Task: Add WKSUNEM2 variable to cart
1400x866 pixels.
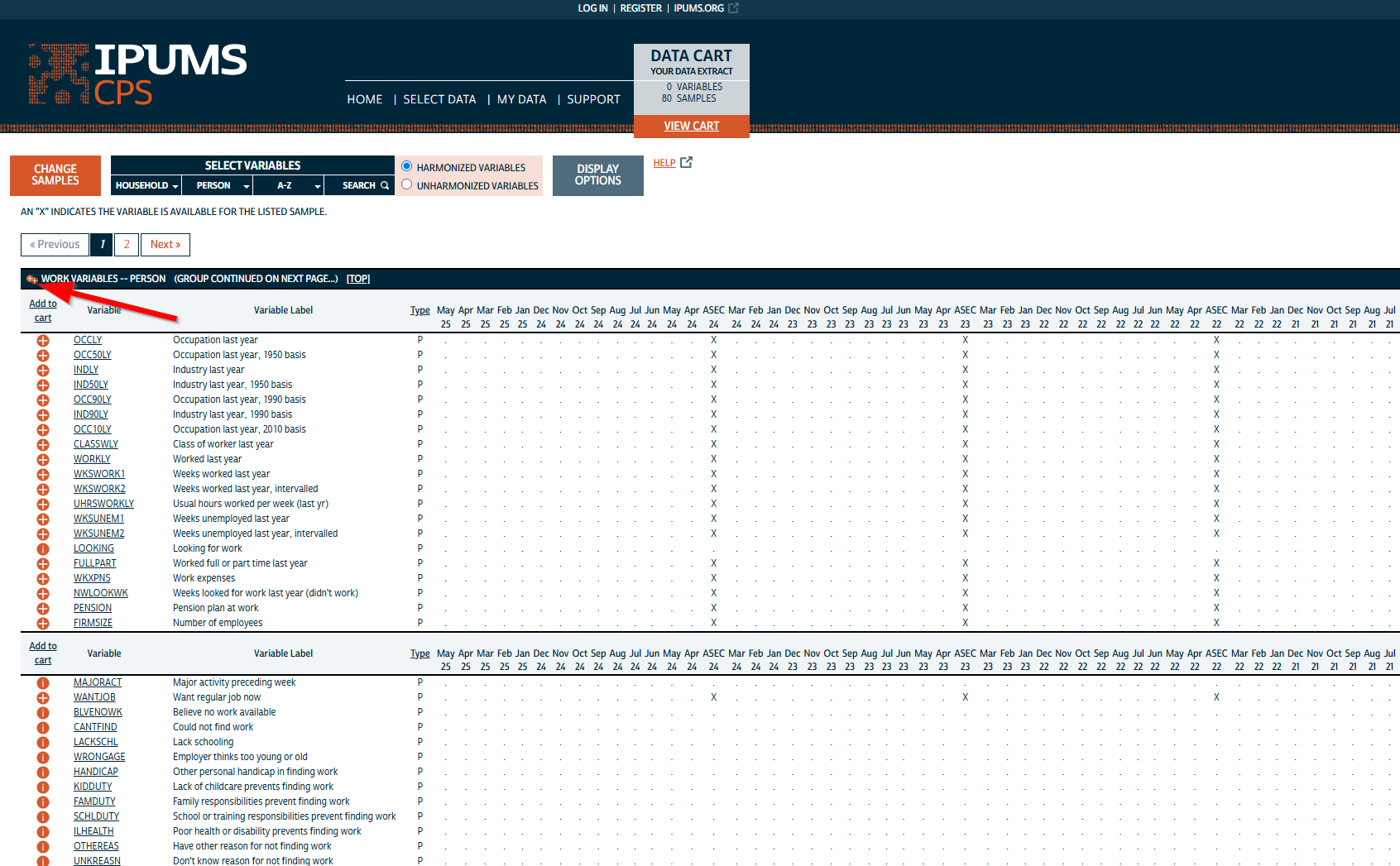Action: pyautogui.click(x=43, y=534)
